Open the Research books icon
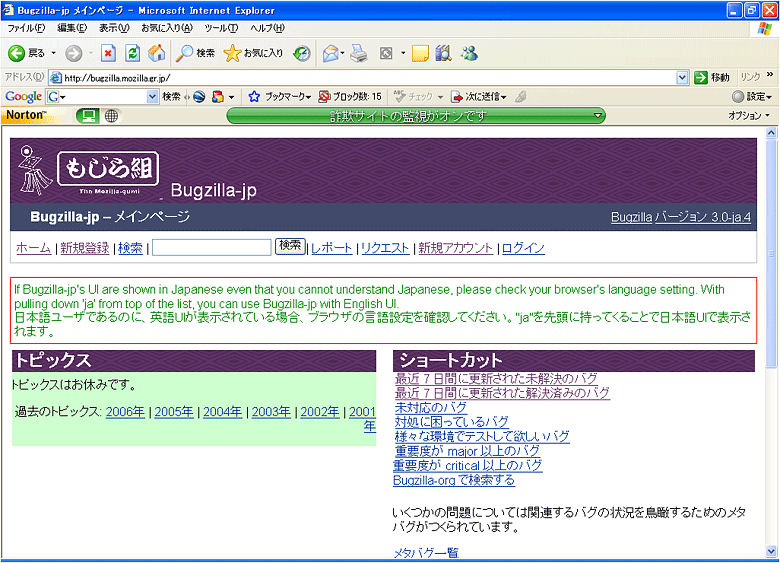The height and width of the screenshot is (563, 780). point(443,53)
